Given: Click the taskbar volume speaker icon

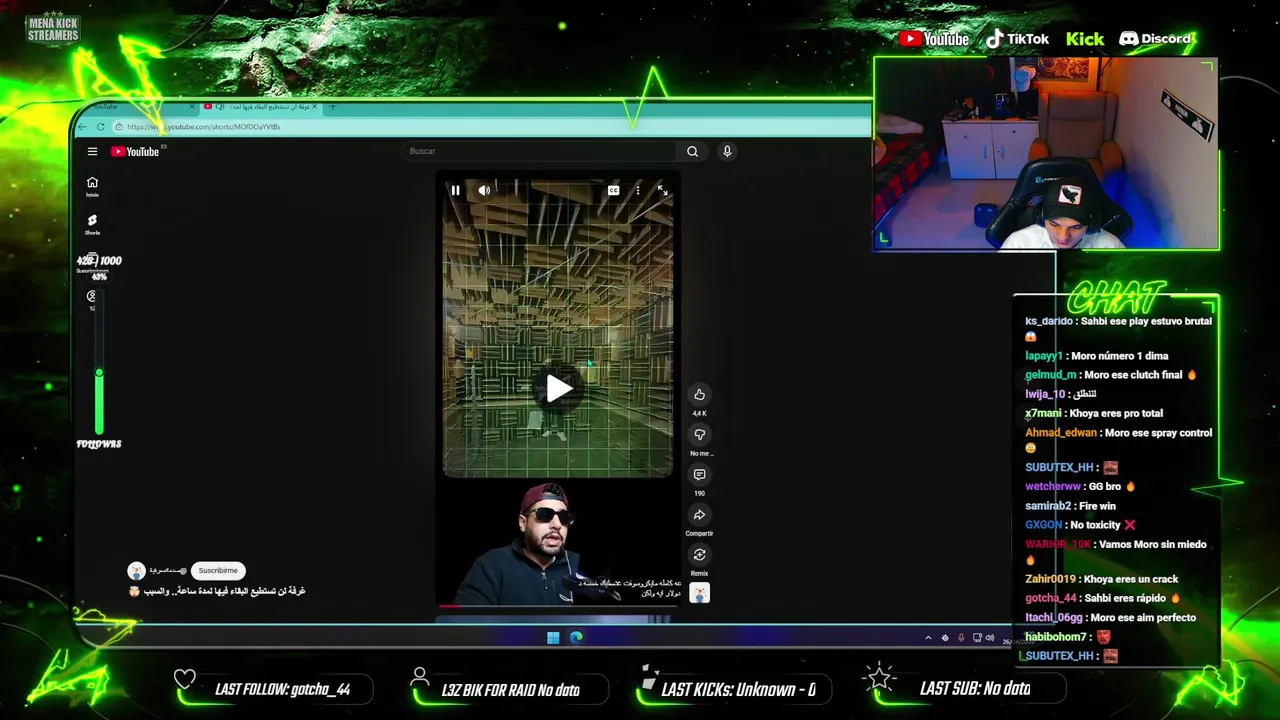Looking at the screenshot, I should (990, 638).
